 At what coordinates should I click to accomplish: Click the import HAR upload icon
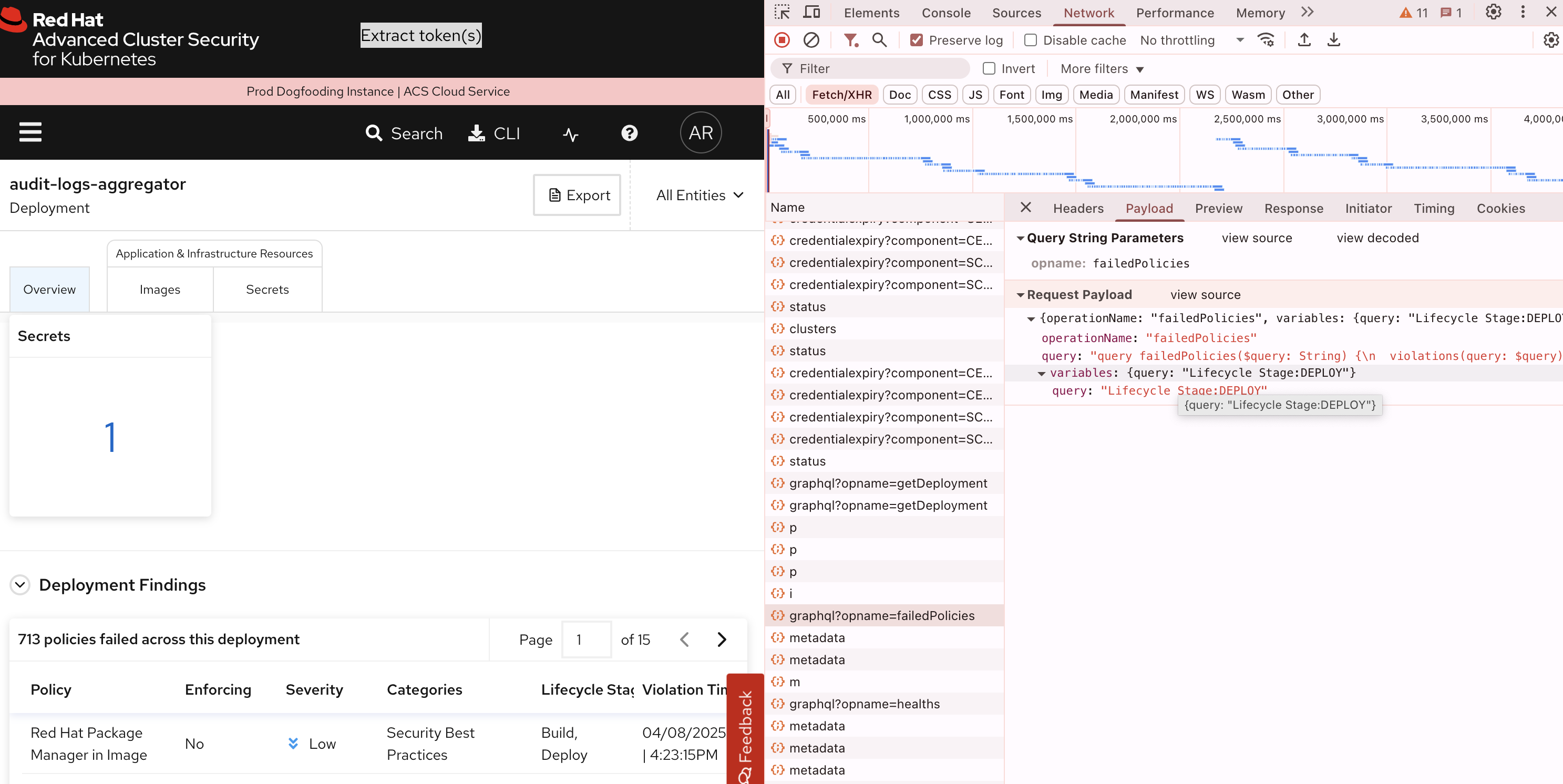click(1304, 40)
